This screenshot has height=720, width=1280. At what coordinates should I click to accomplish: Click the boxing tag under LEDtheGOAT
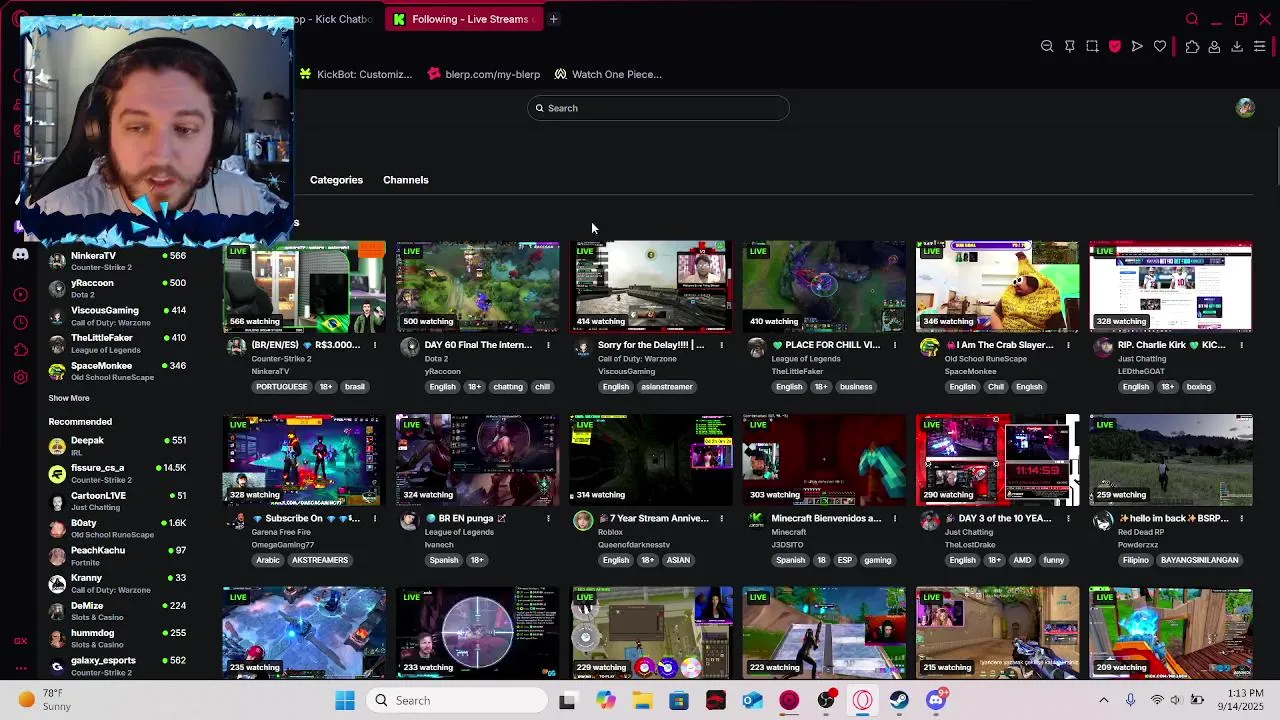[x=1199, y=387]
